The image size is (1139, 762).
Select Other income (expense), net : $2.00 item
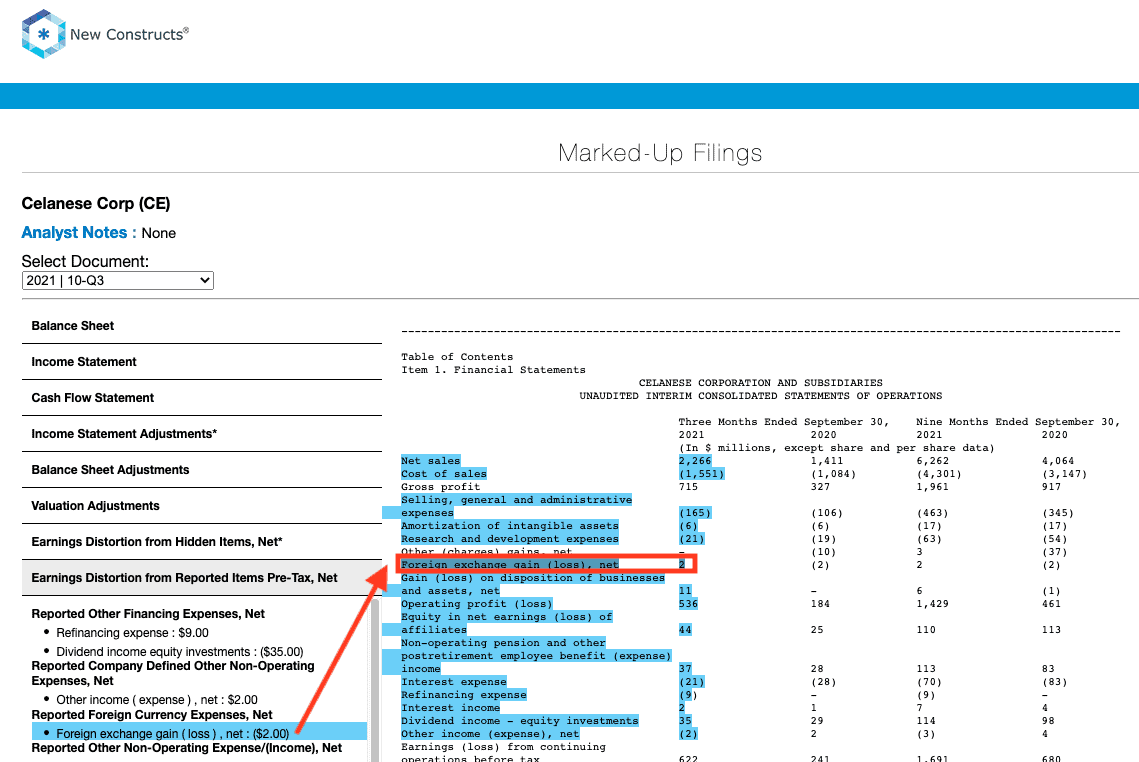pos(157,700)
